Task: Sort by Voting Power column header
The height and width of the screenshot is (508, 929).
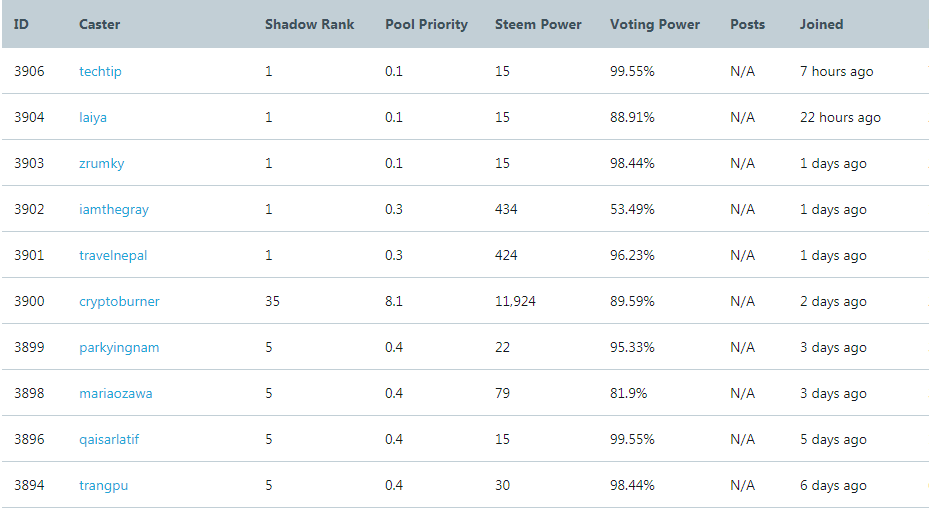Action: [655, 24]
